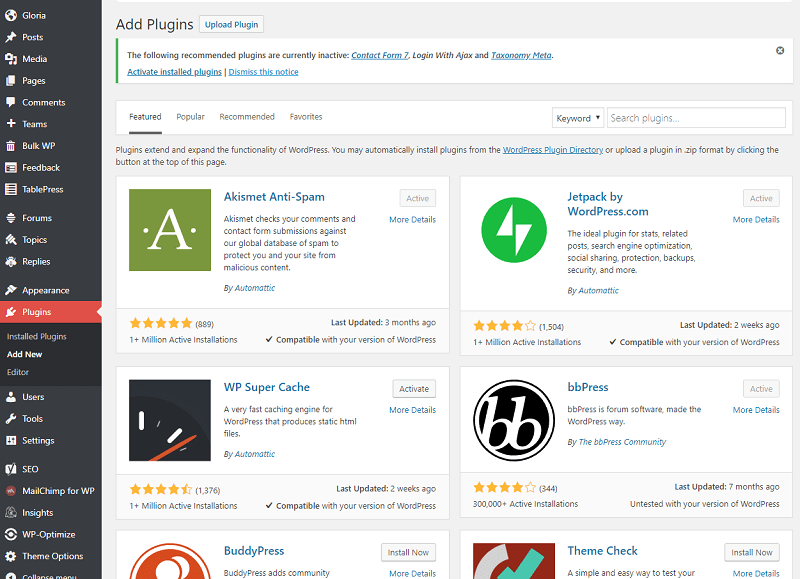
Task: Open the MailChimp for WP icon
Action: point(11,491)
